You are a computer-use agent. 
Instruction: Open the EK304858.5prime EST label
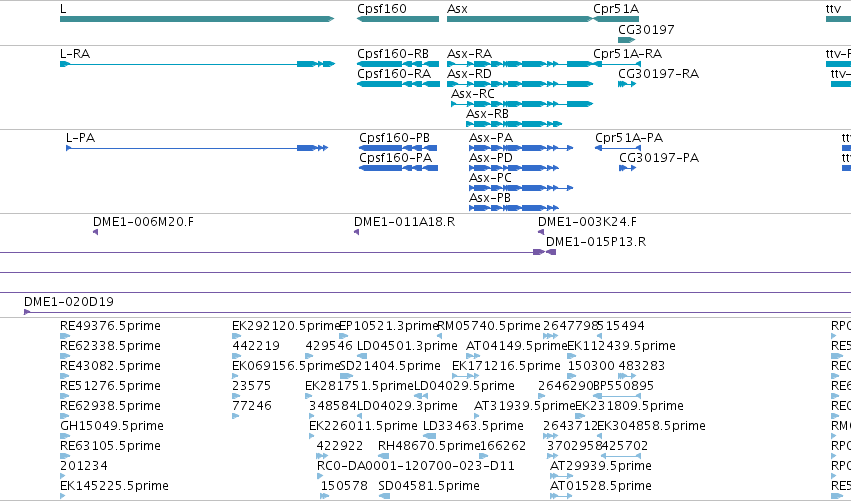[x=651, y=426]
